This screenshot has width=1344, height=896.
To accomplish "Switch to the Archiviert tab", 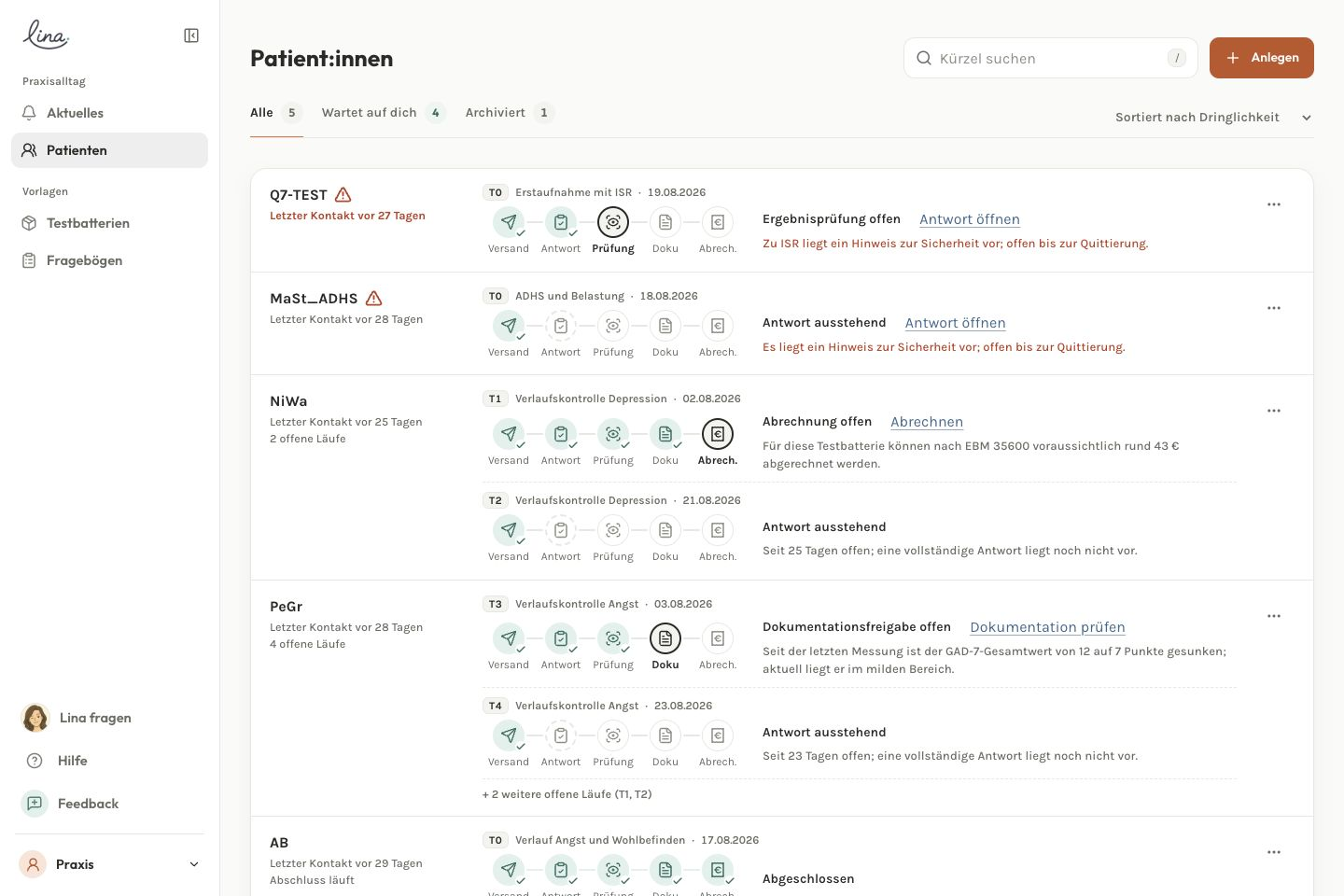I will pyautogui.click(x=510, y=113).
